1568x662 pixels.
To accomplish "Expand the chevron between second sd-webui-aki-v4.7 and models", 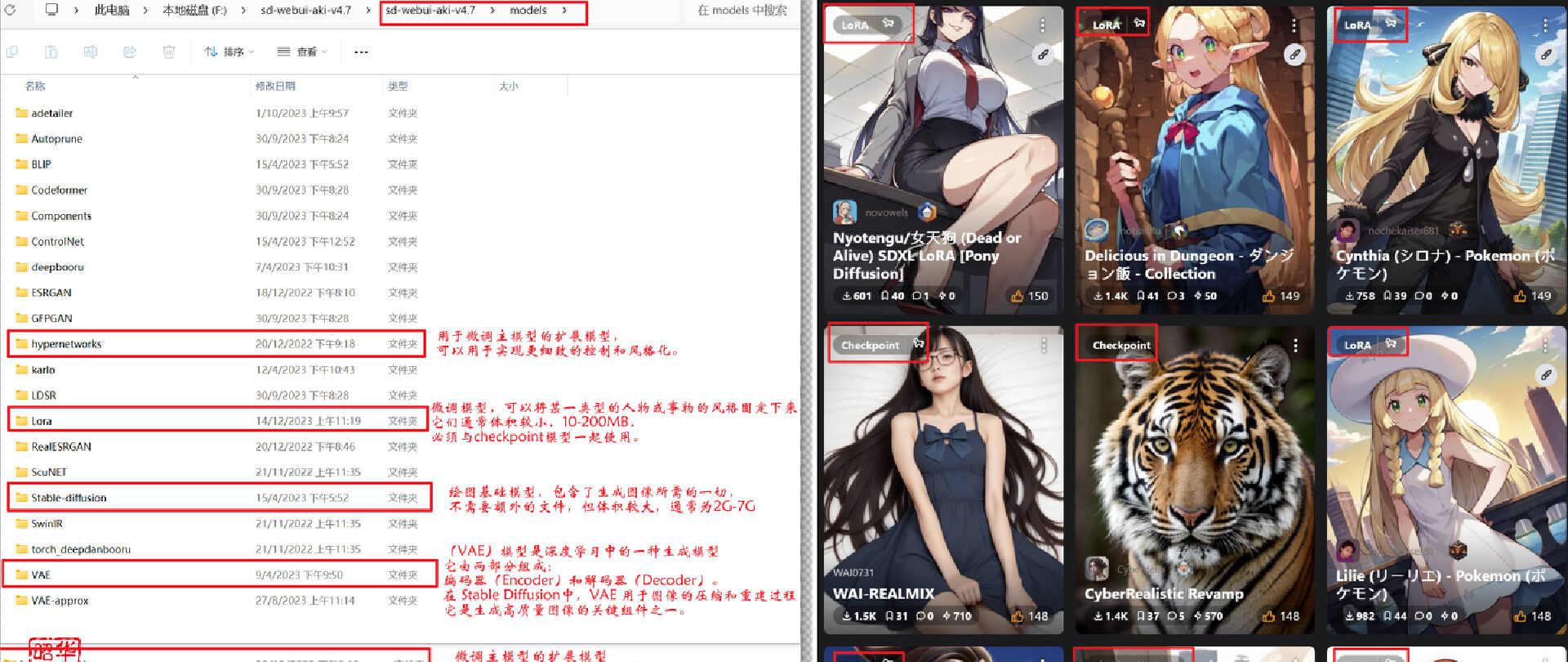I will click(x=492, y=11).
